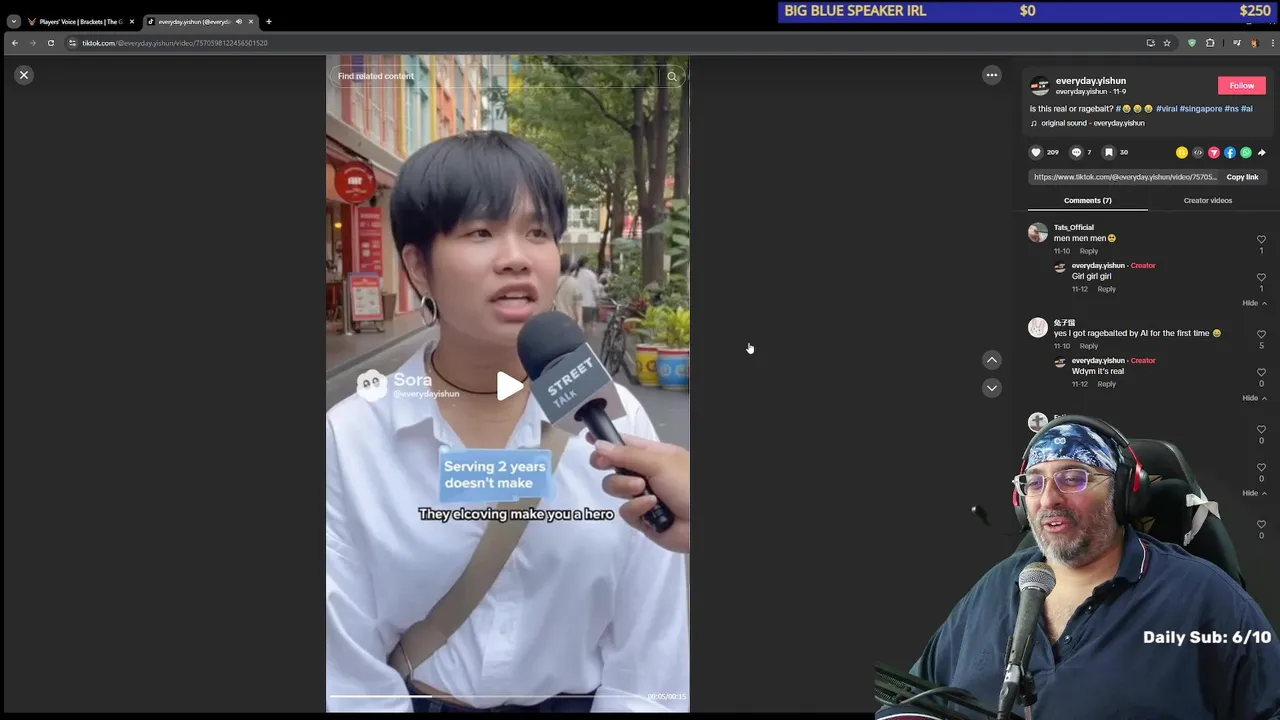Mute the TikTok tab audio speaker icon
Image resolution: width=1280 pixels, height=720 pixels.
click(x=238, y=21)
